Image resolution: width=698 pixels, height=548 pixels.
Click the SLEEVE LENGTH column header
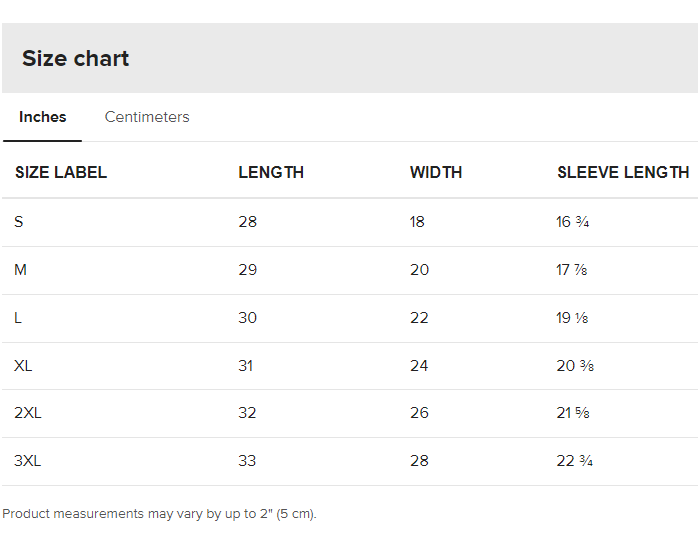coord(623,172)
